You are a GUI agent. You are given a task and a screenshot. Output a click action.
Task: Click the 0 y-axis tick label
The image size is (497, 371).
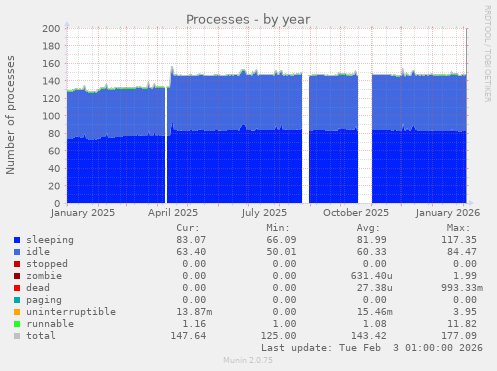(x=57, y=204)
